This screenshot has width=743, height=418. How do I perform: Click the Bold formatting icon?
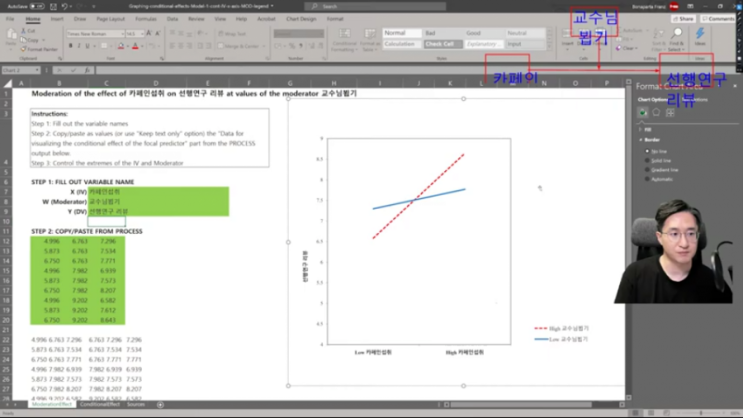[72, 45]
